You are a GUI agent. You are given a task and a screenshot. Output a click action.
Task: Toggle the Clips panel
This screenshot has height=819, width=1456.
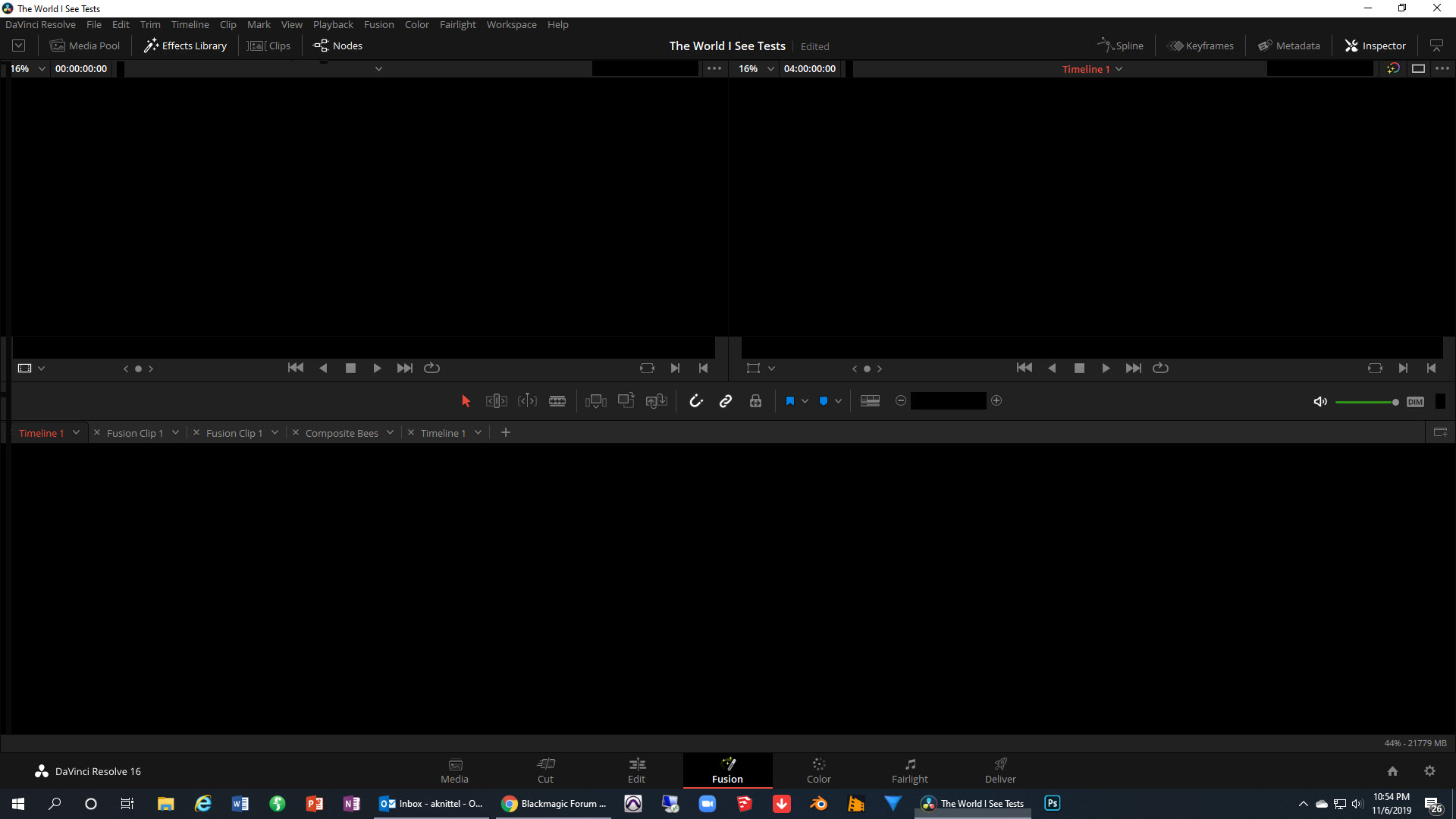pos(269,45)
